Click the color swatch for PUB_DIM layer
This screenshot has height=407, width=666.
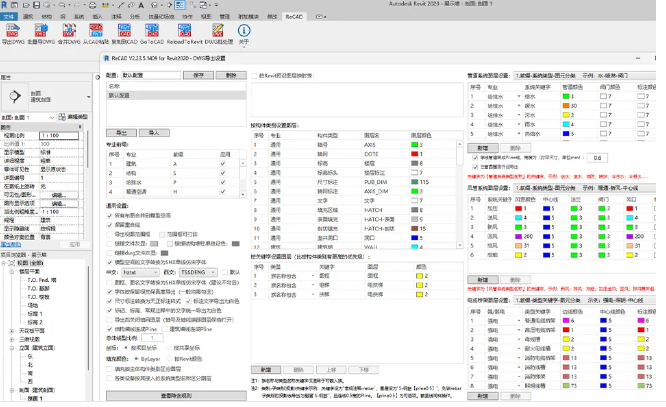point(415,182)
